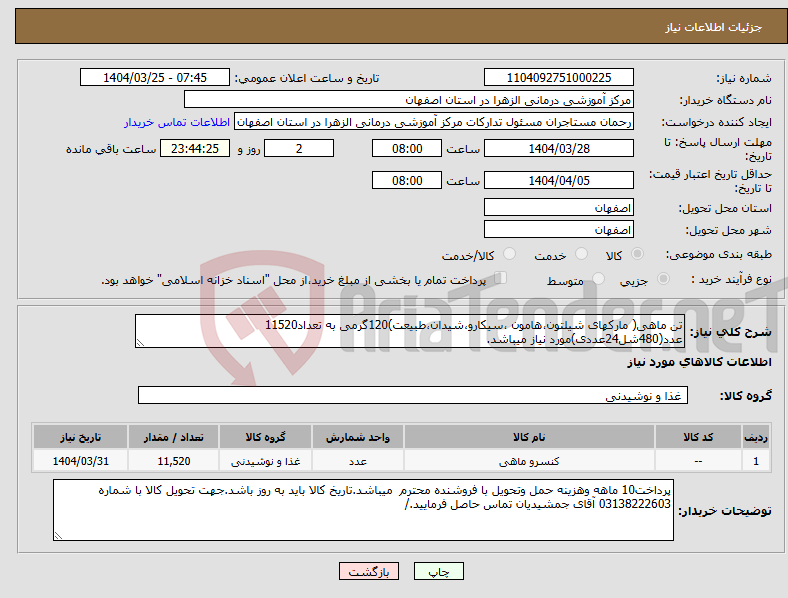Click the توضیحات خریدار notes textarea

point(363,510)
